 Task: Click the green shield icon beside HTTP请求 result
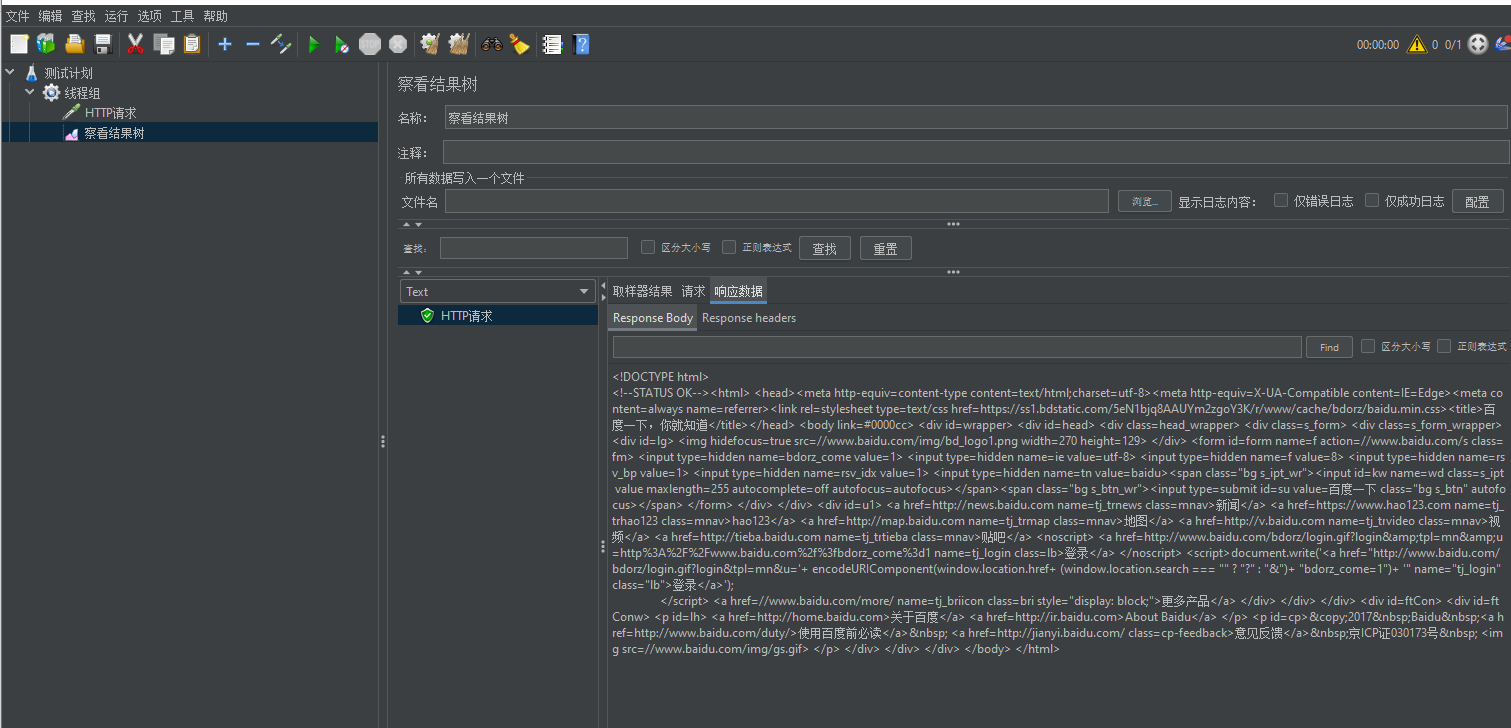(x=428, y=316)
